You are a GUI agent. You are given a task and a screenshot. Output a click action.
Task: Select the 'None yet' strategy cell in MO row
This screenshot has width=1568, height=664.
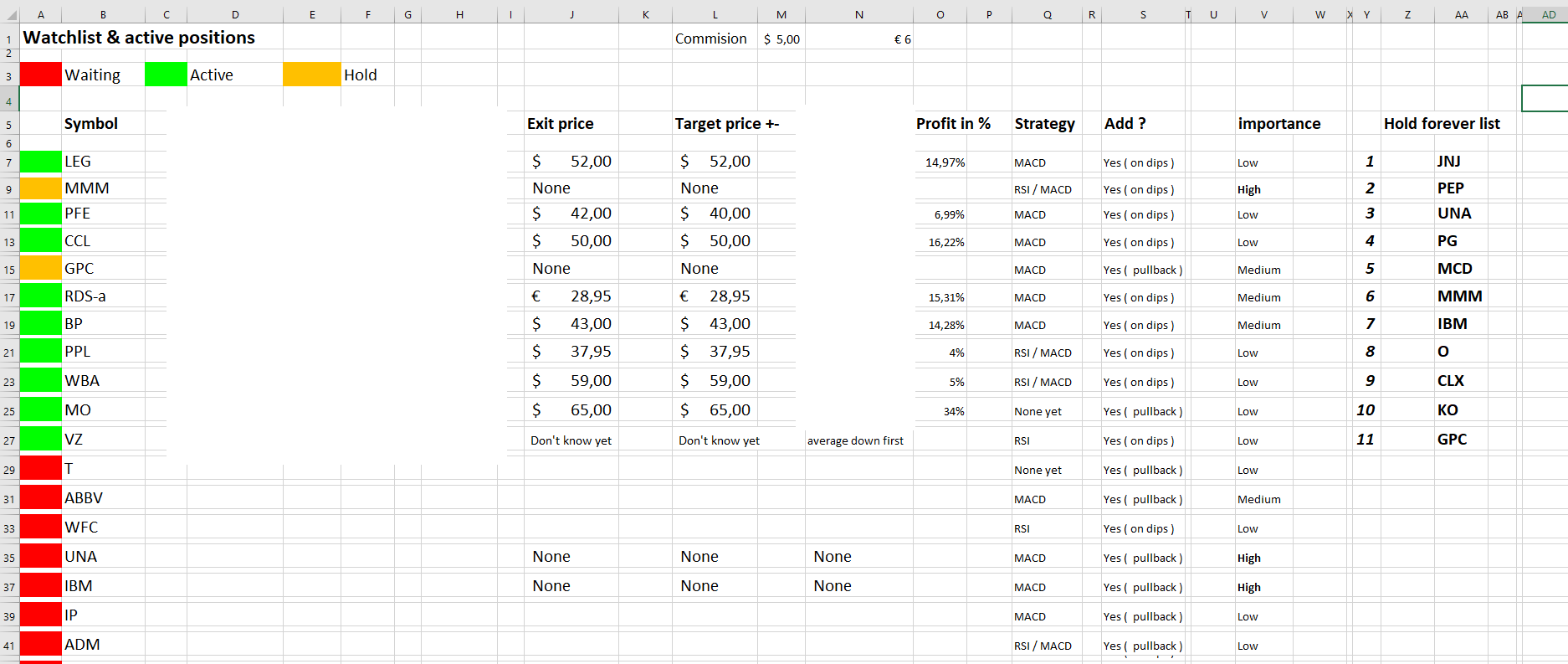click(1047, 411)
